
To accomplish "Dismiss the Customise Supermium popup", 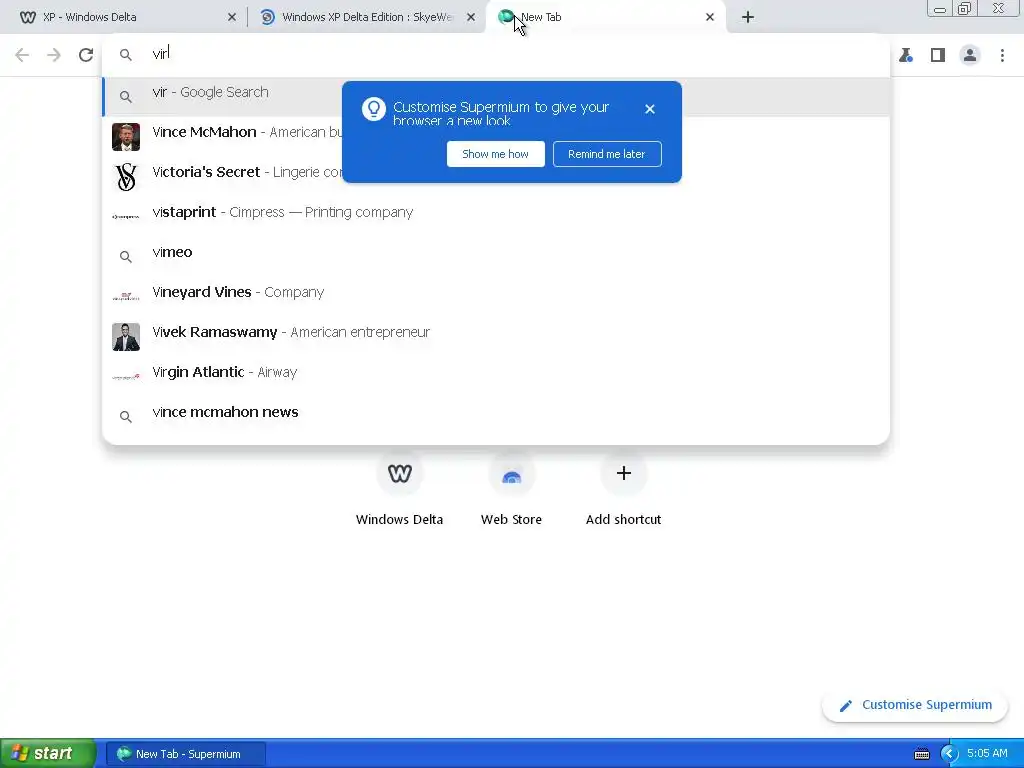I will (649, 109).
